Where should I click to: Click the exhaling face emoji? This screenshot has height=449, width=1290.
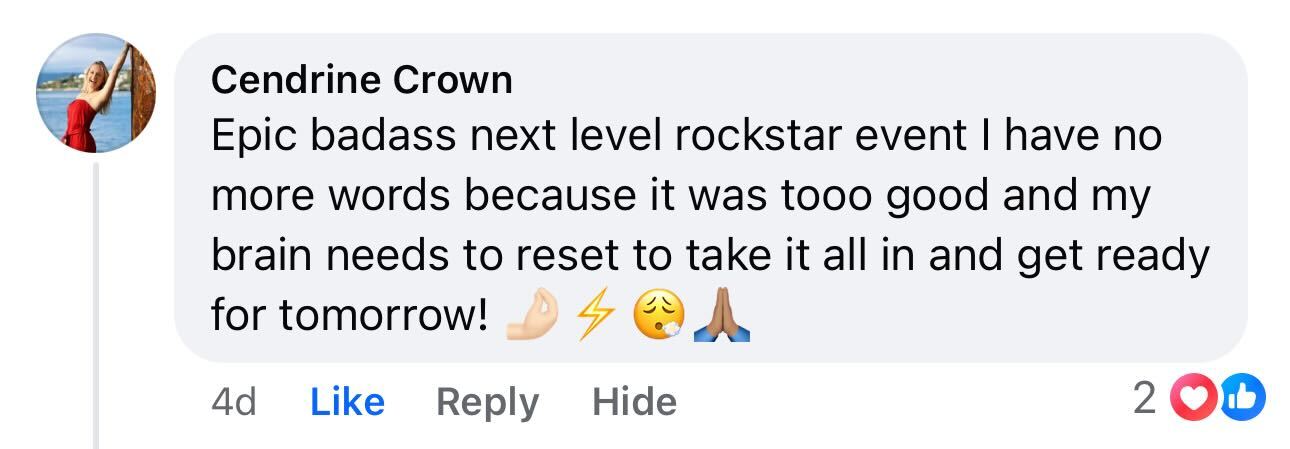coord(657,317)
